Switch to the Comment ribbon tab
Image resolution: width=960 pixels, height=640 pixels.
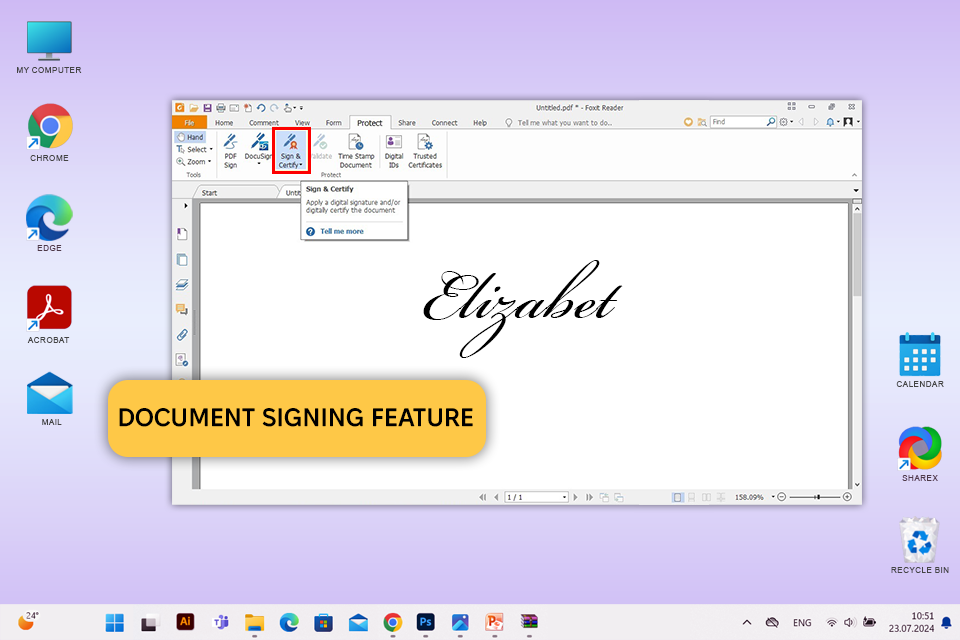pyautogui.click(x=264, y=122)
